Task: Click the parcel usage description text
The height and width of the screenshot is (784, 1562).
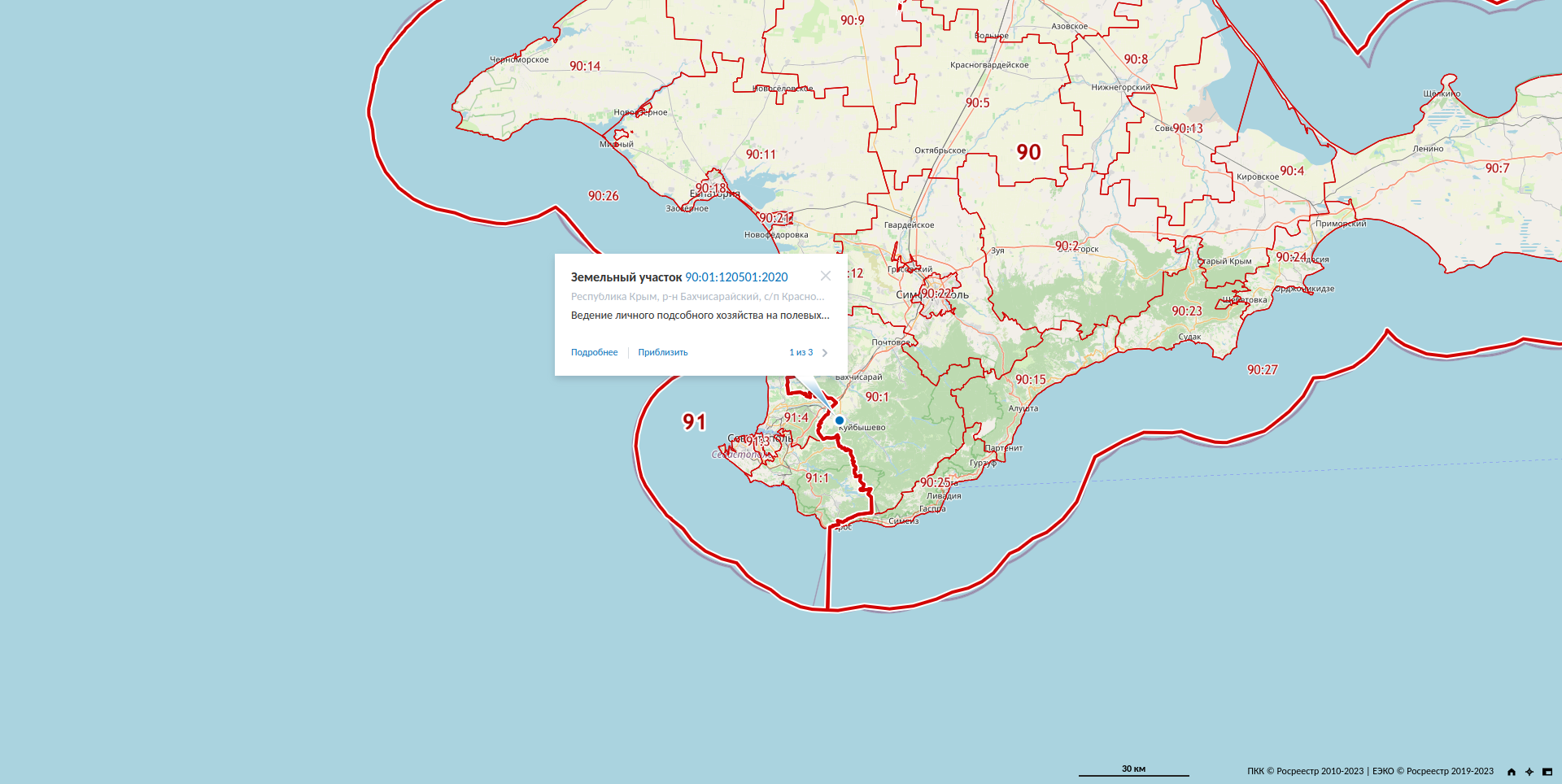Action: (x=700, y=316)
